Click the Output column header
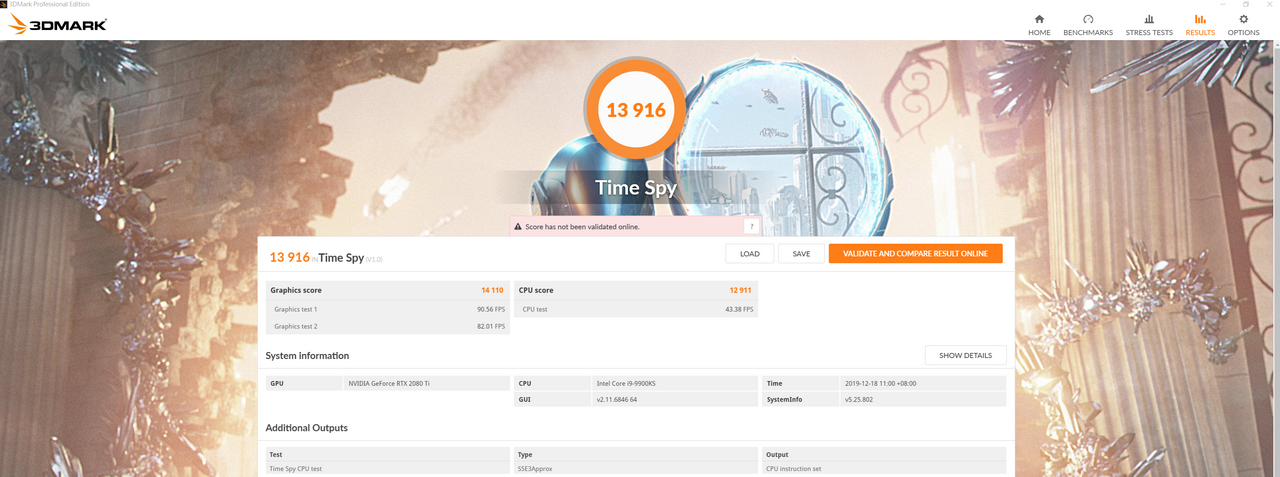Image resolution: width=1280 pixels, height=477 pixels. click(x=884, y=454)
